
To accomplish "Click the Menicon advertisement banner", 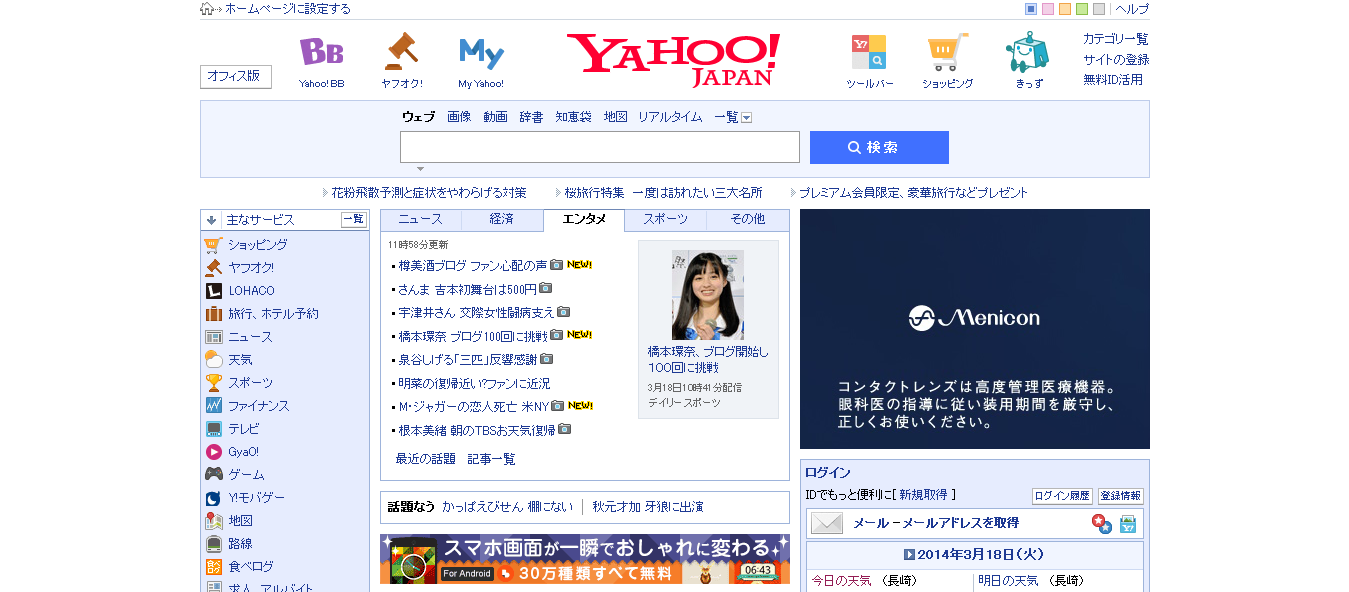I will coord(975,329).
